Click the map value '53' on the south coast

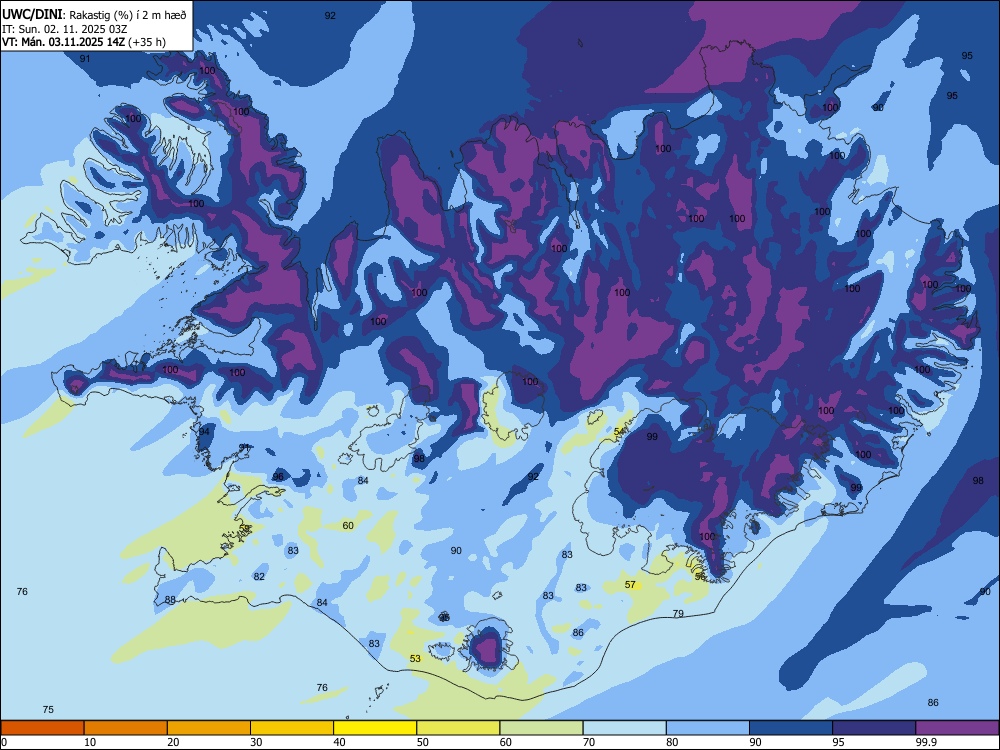415,658
